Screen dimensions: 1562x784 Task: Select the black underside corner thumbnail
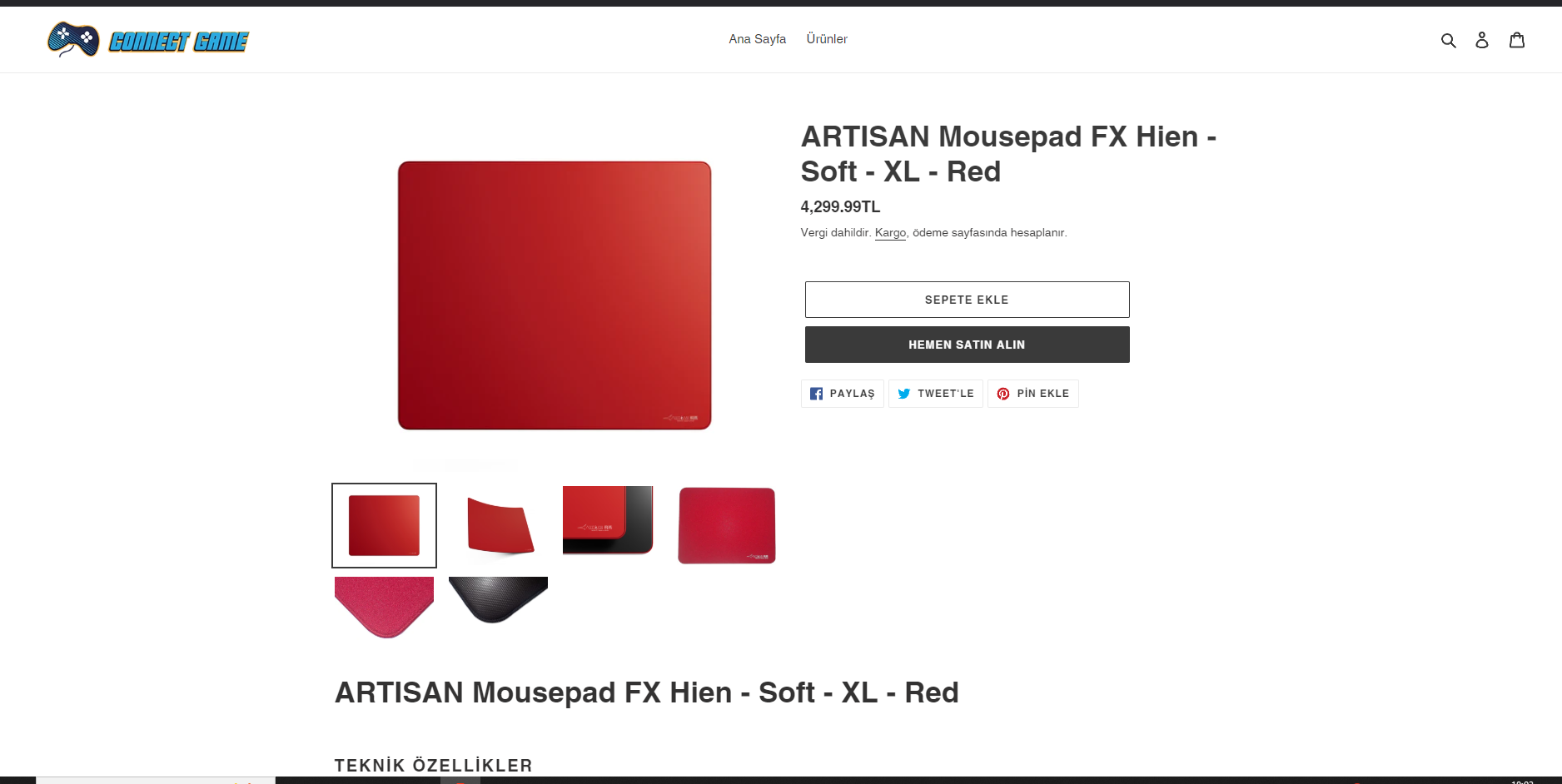tap(498, 600)
